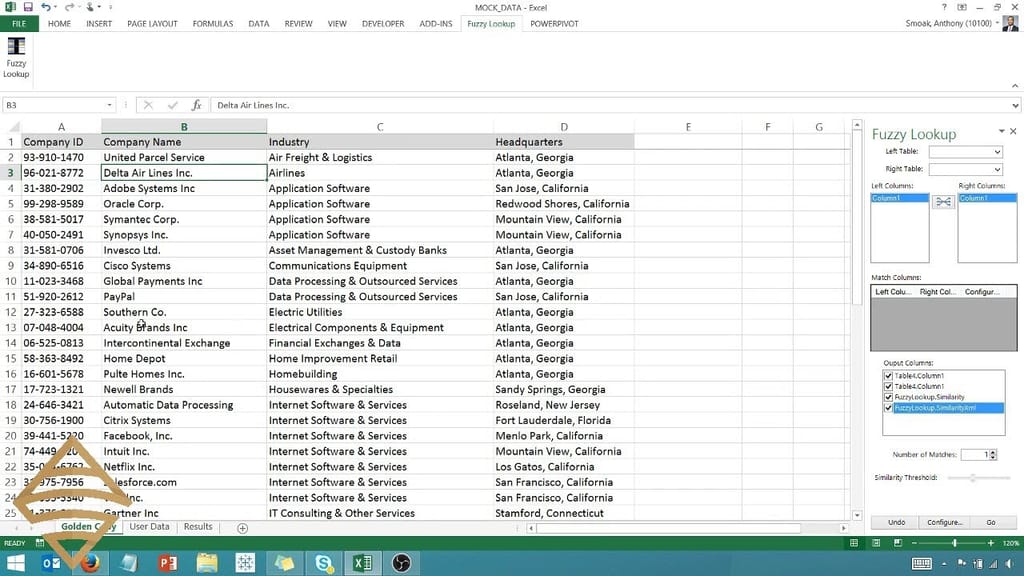1024x576 pixels.
Task: Click the Insert Function fx icon
Action: [197, 105]
